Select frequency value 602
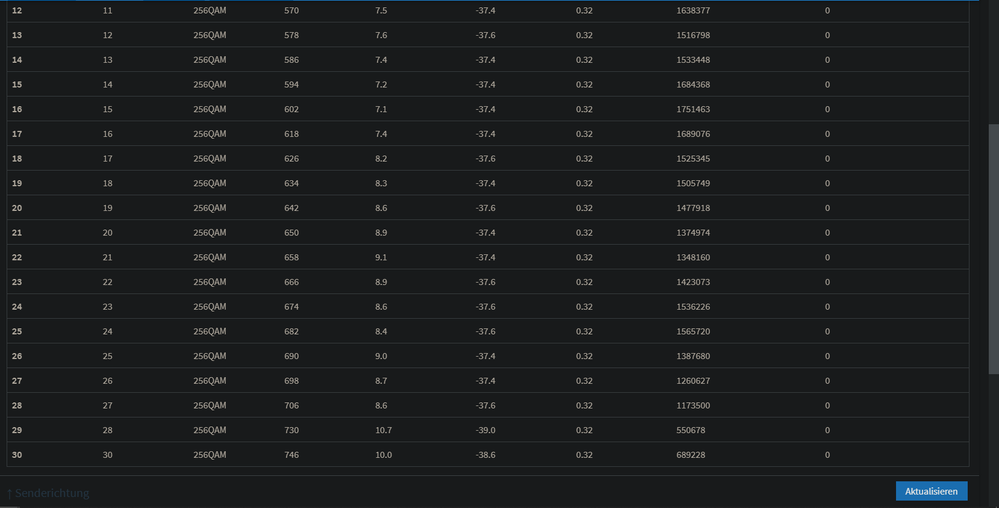Viewport: 999px width, 508px height. pos(291,110)
